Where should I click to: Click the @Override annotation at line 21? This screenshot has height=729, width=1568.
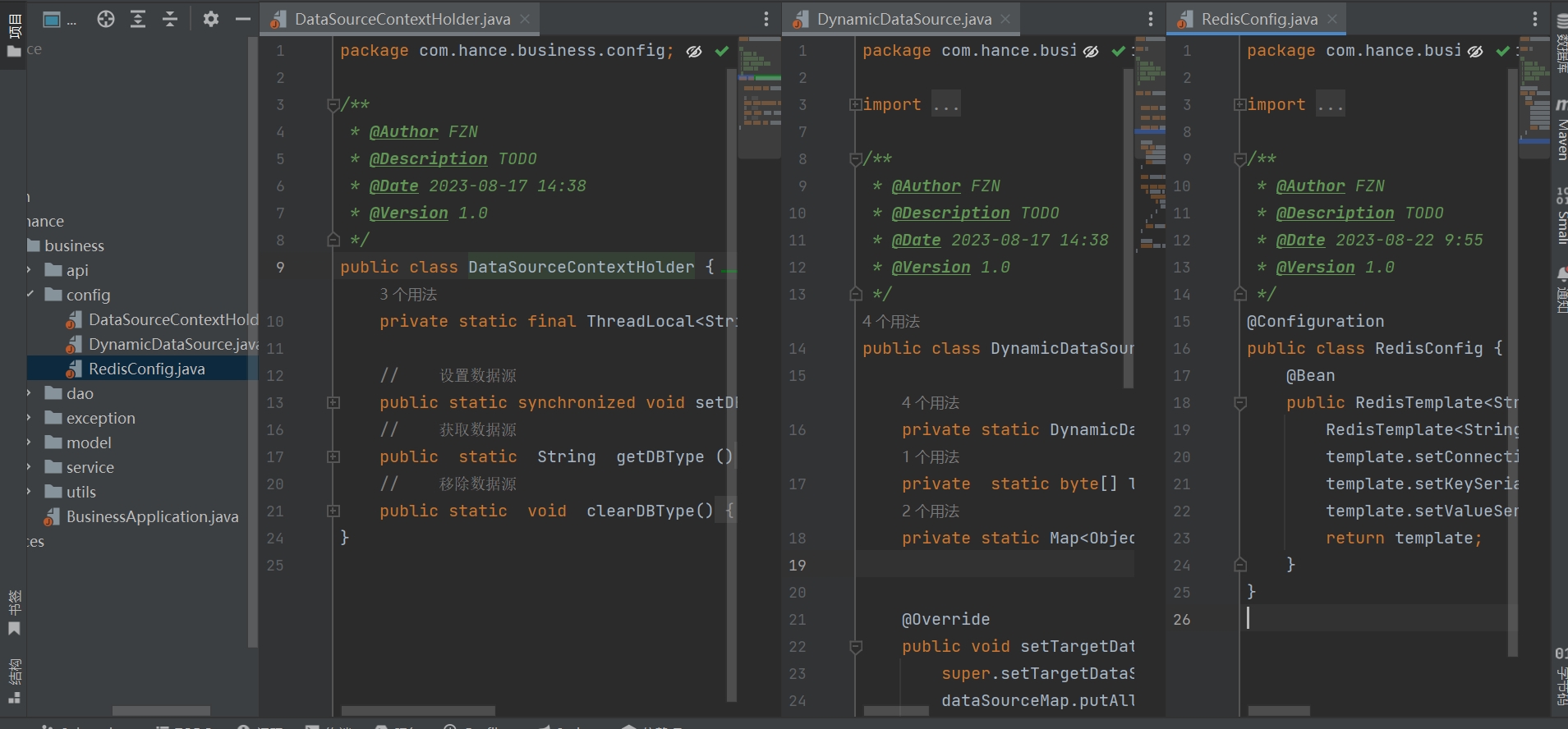pos(945,620)
